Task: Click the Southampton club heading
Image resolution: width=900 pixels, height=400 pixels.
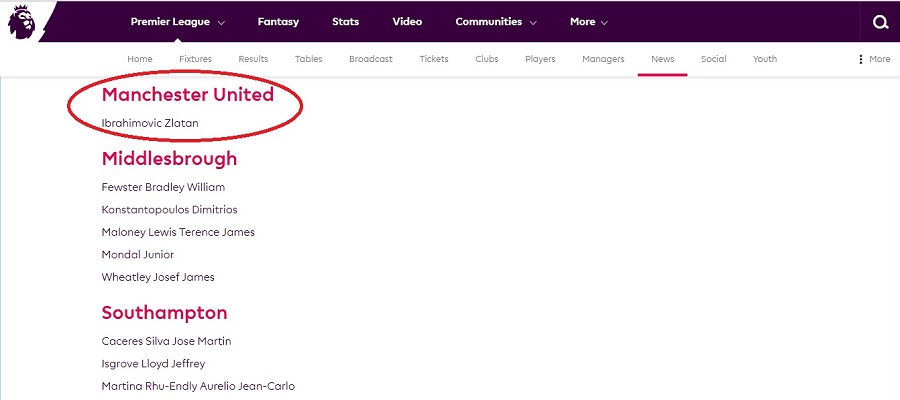Action: [x=164, y=313]
